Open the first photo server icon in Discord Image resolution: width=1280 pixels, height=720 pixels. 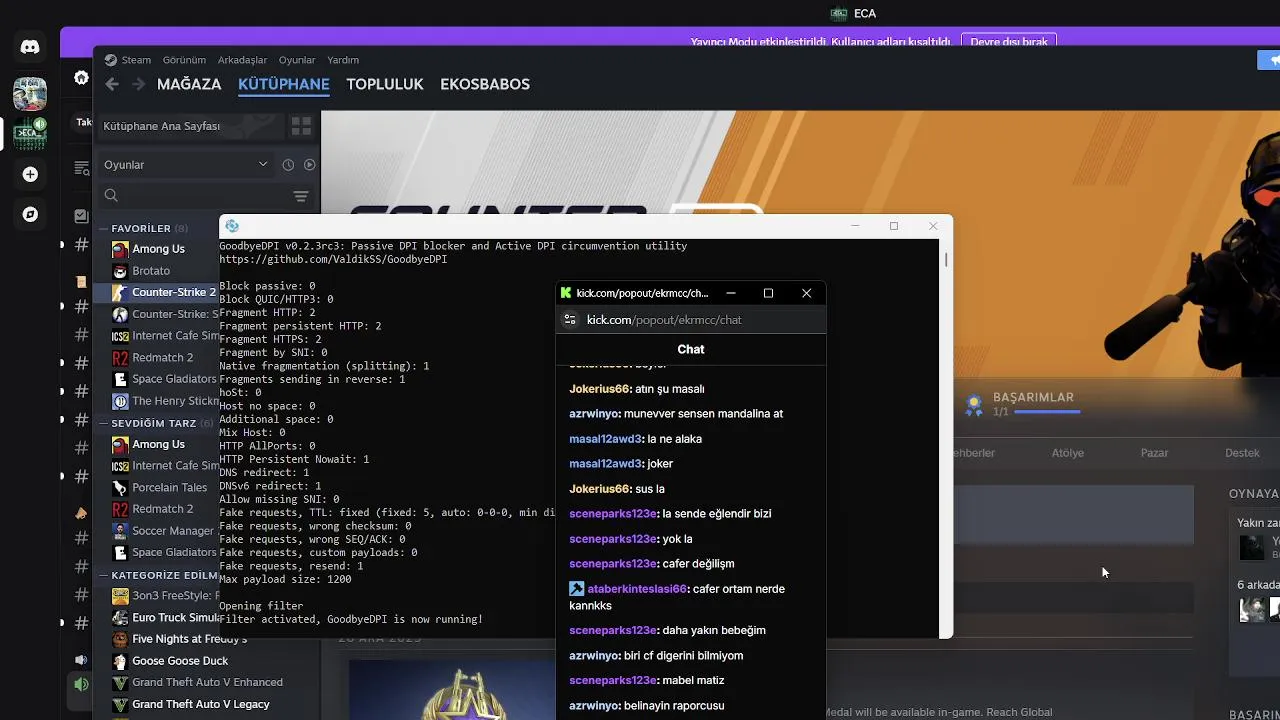point(30,93)
